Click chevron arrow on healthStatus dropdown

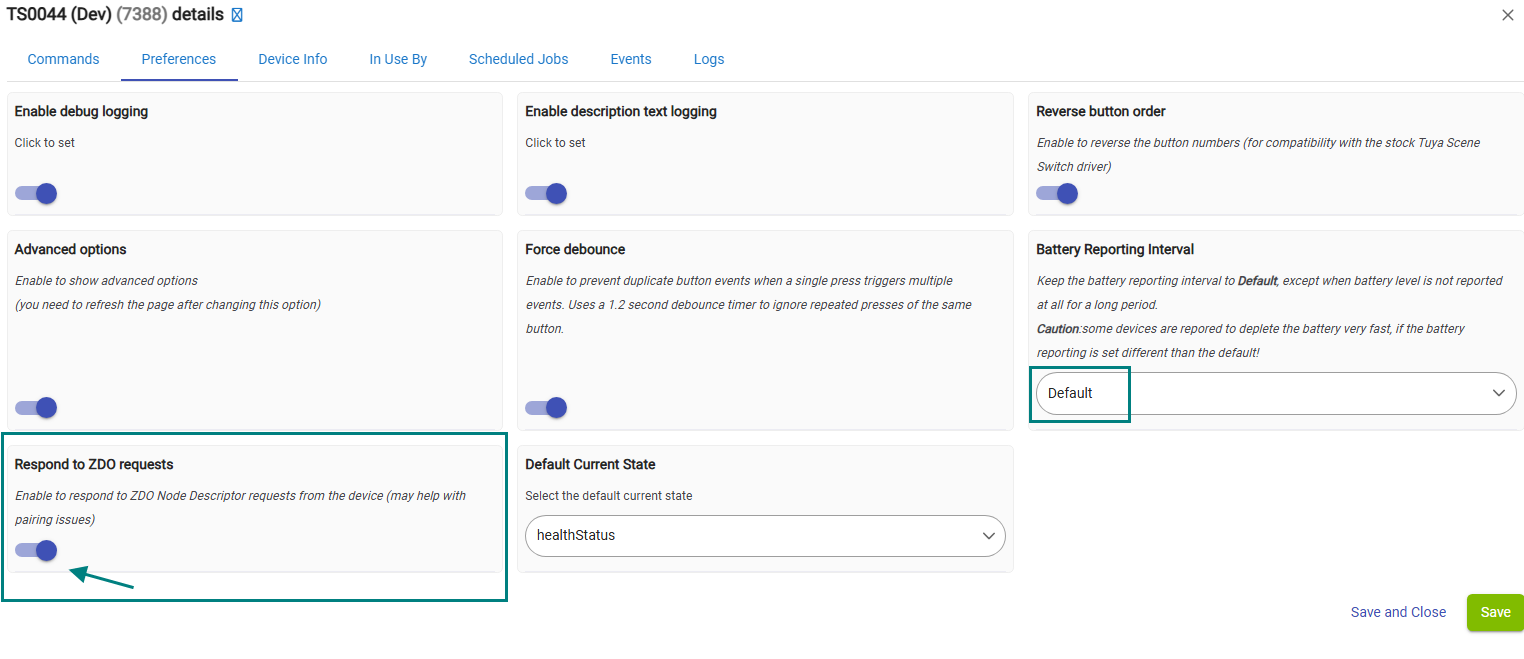[988, 536]
